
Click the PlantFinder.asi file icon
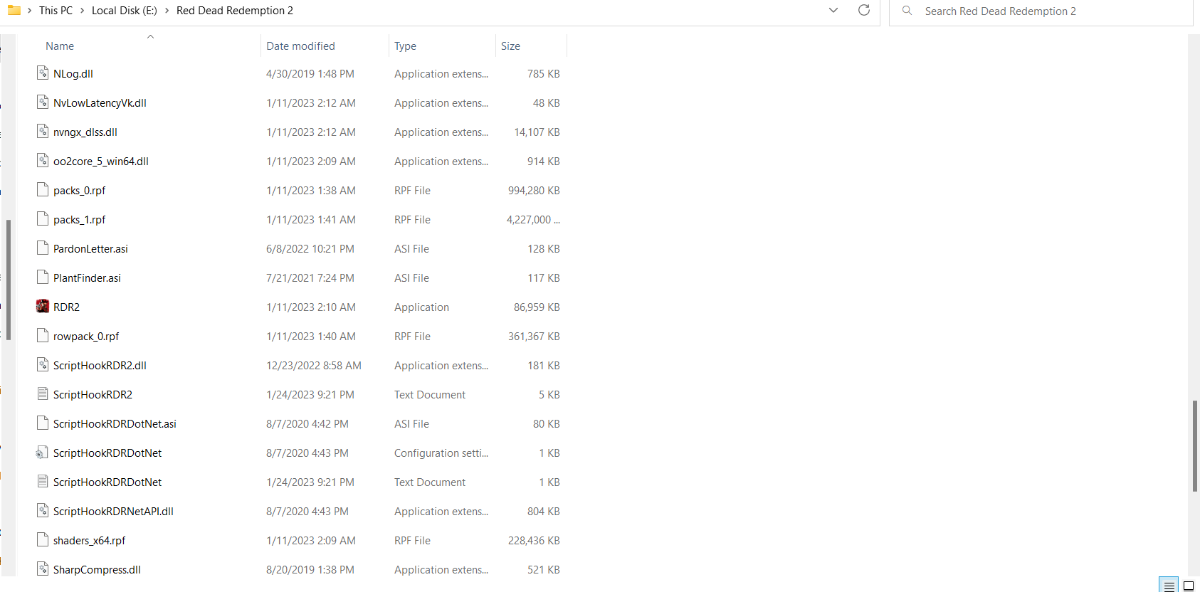[42, 278]
